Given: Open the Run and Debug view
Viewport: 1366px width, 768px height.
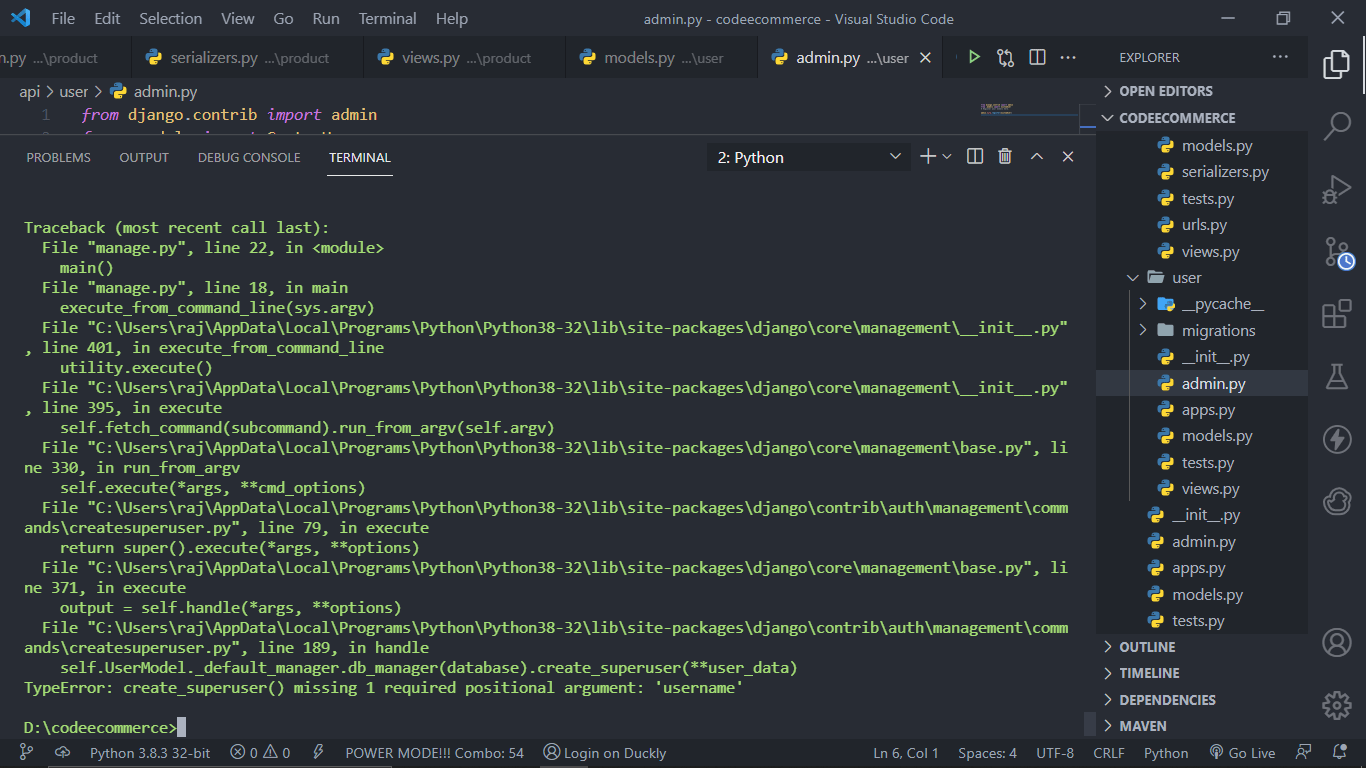Looking at the screenshot, I should (1337, 188).
